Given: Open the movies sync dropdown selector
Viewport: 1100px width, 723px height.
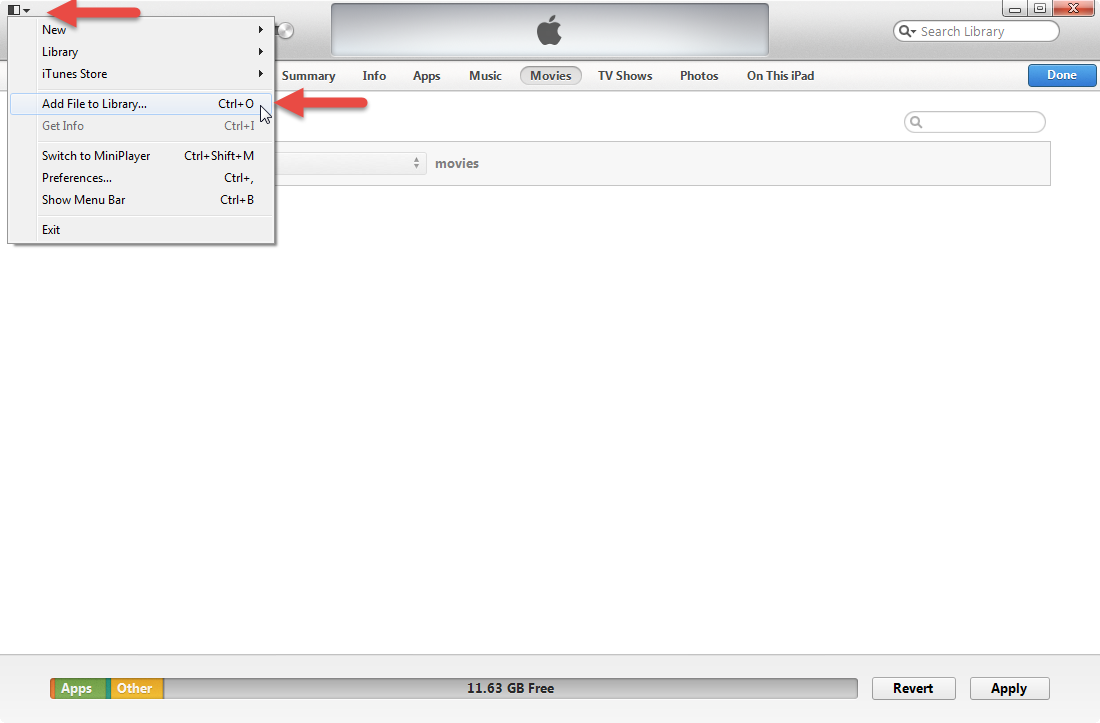Looking at the screenshot, I should (350, 163).
